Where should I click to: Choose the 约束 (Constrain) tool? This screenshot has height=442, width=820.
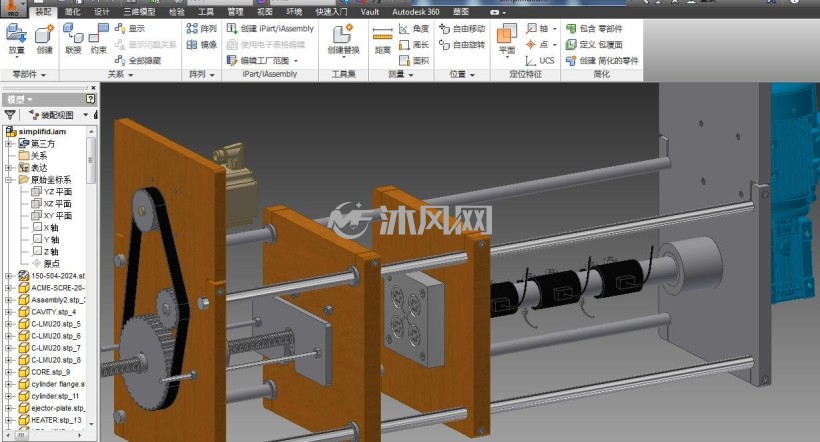click(x=98, y=39)
